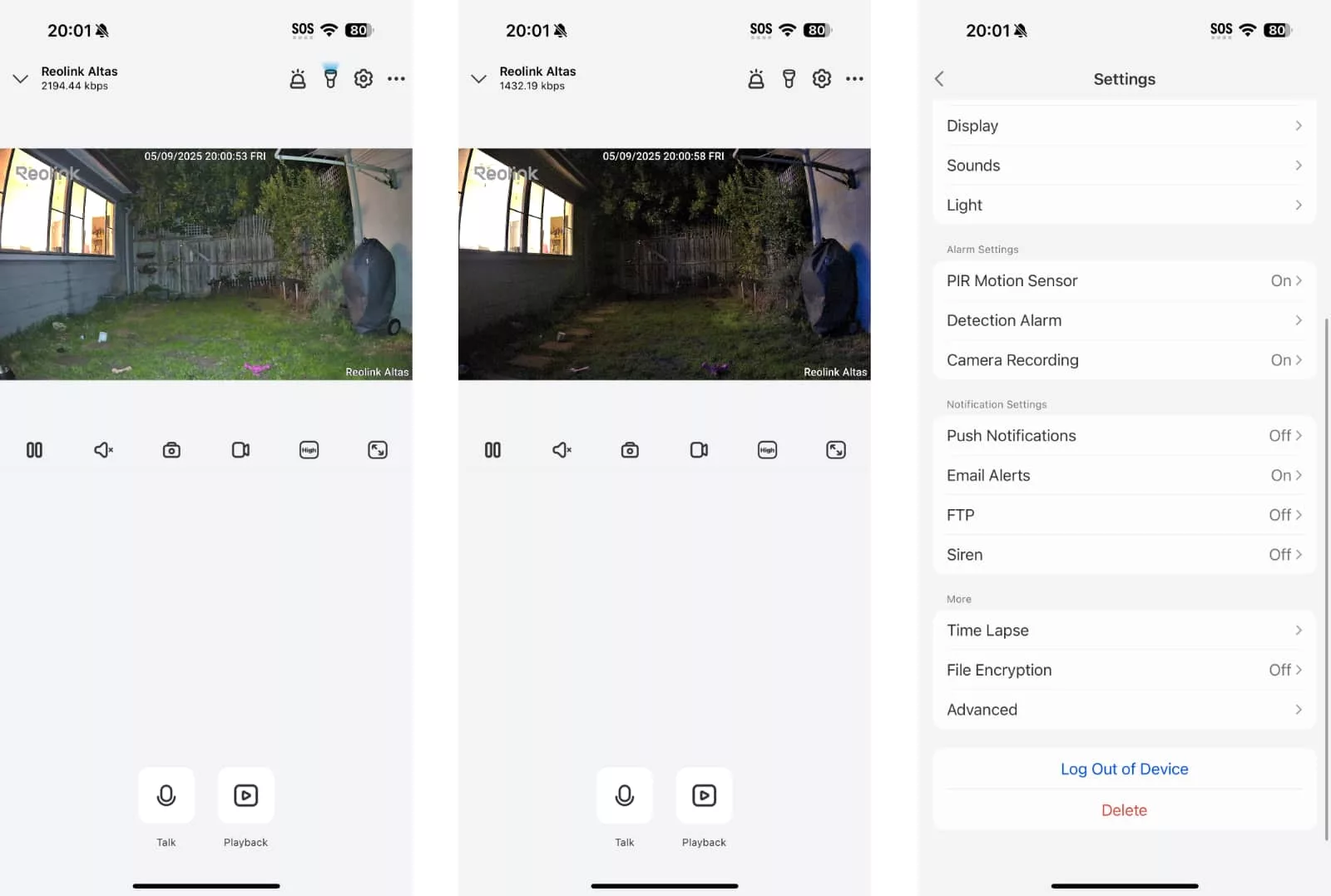Expand camera list chevron beside 2194.44 kbps
The image size is (1331, 896).
(20, 79)
